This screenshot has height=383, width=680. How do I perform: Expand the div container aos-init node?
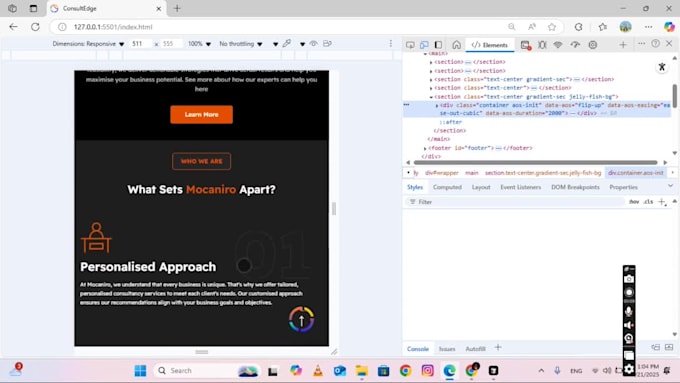coord(437,105)
